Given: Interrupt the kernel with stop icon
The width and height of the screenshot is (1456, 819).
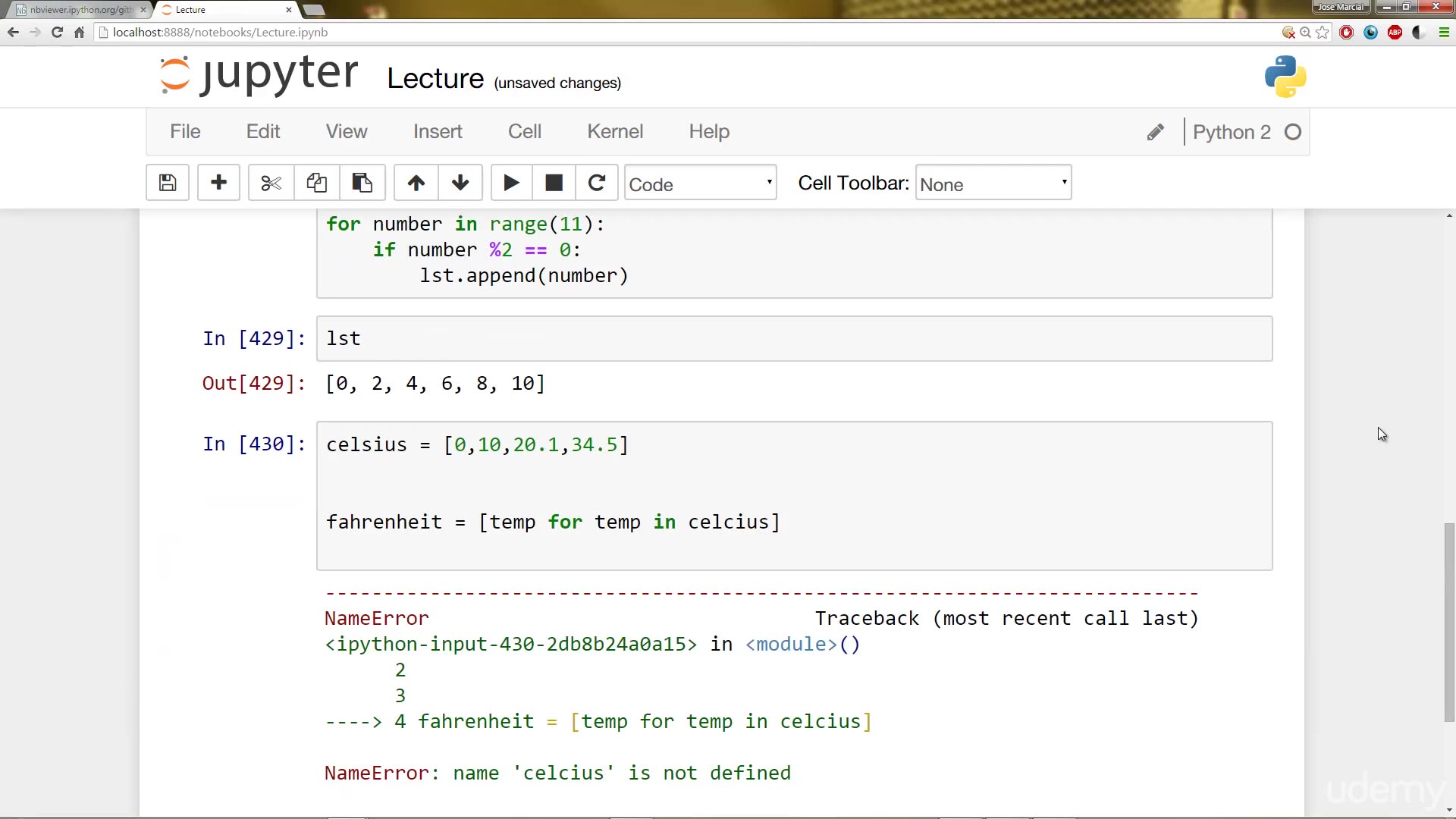Looking at the screenshot, I should (x=554, y=182).
